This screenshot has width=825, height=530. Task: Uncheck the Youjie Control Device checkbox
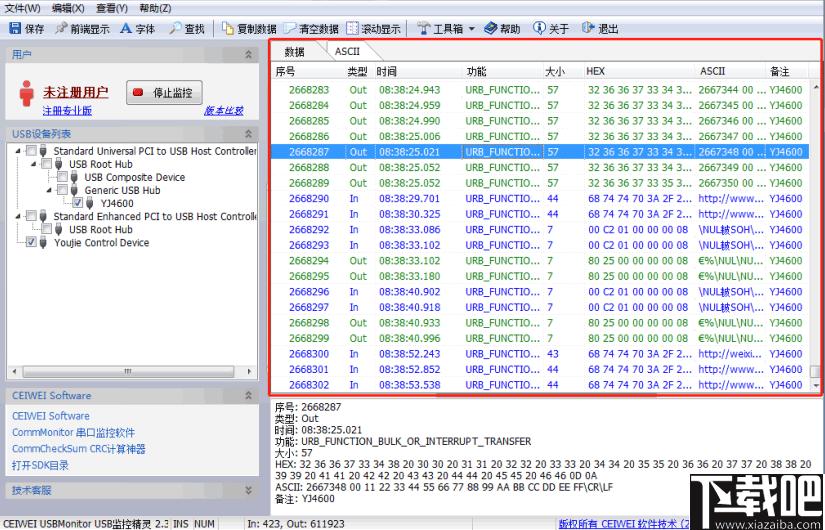(31, 242)
